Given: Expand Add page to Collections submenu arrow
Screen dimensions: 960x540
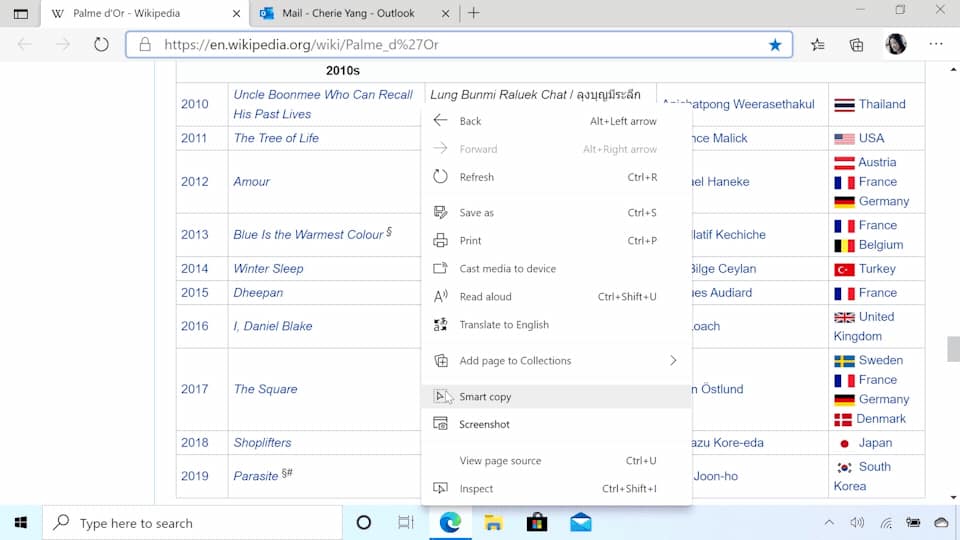Looking at the screenshot, I should [673, 361].
